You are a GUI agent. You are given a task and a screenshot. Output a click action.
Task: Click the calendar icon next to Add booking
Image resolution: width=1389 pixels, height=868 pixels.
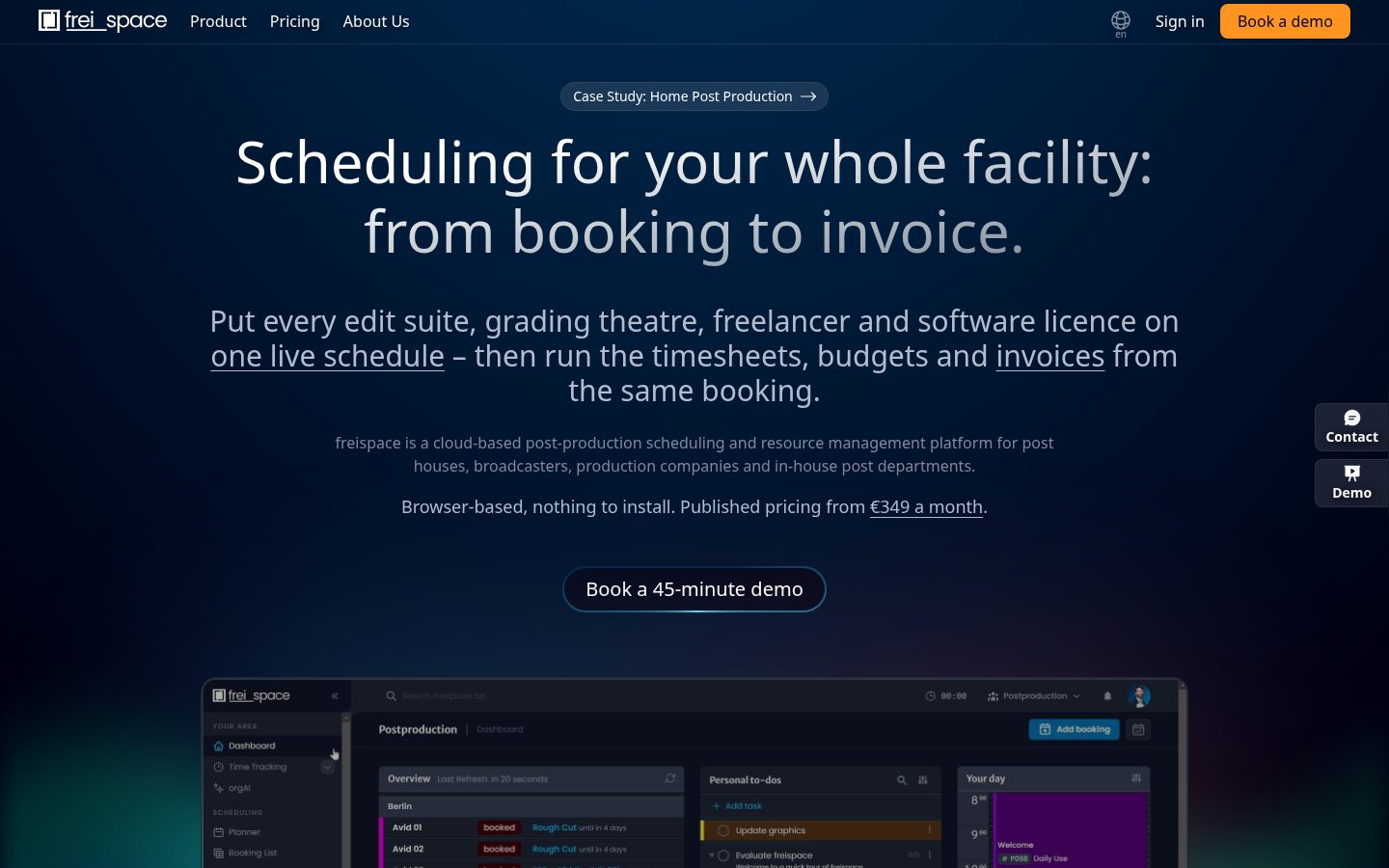(1138, 729)
